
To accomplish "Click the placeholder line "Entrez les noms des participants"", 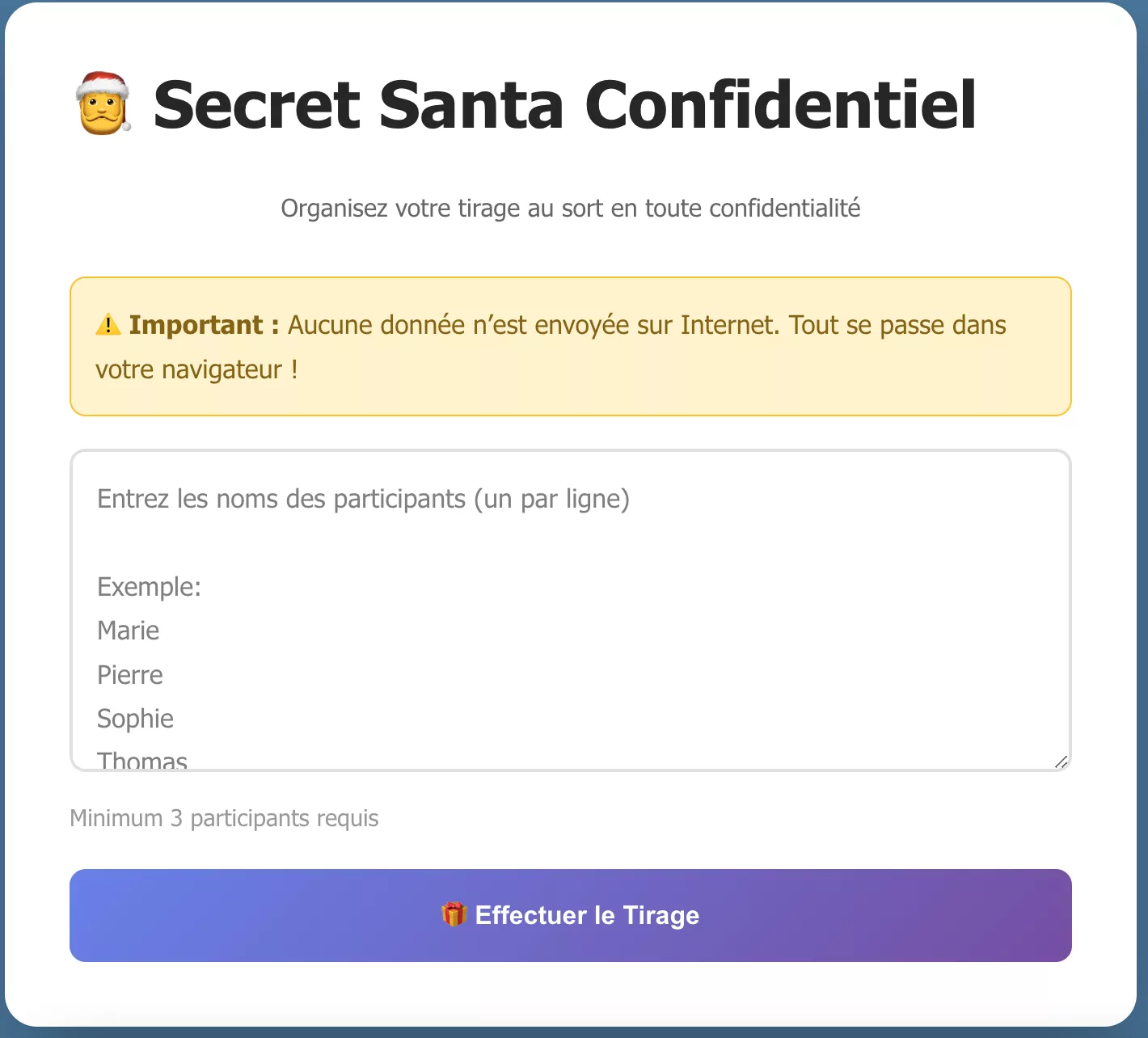I will point(363,499).
